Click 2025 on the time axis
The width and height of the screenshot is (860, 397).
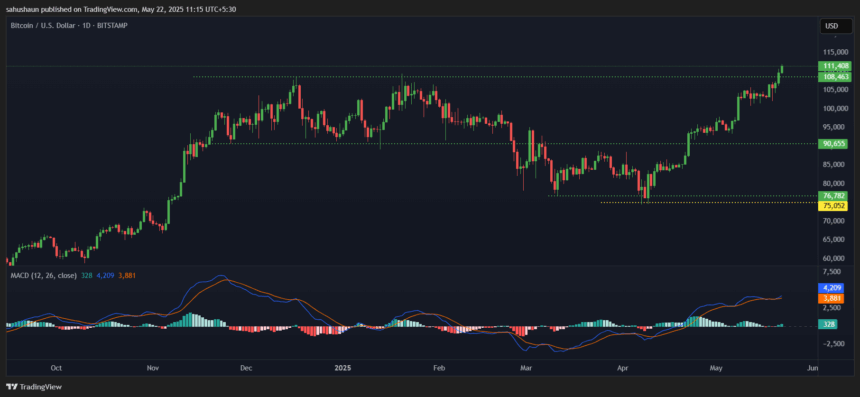point(342,368)
